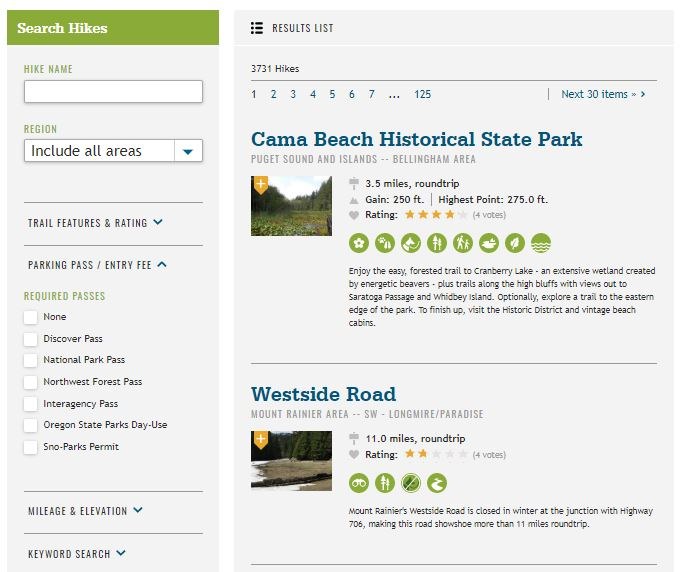Click the plus bookmark icon on Westside Road photo

pos(261,439)
